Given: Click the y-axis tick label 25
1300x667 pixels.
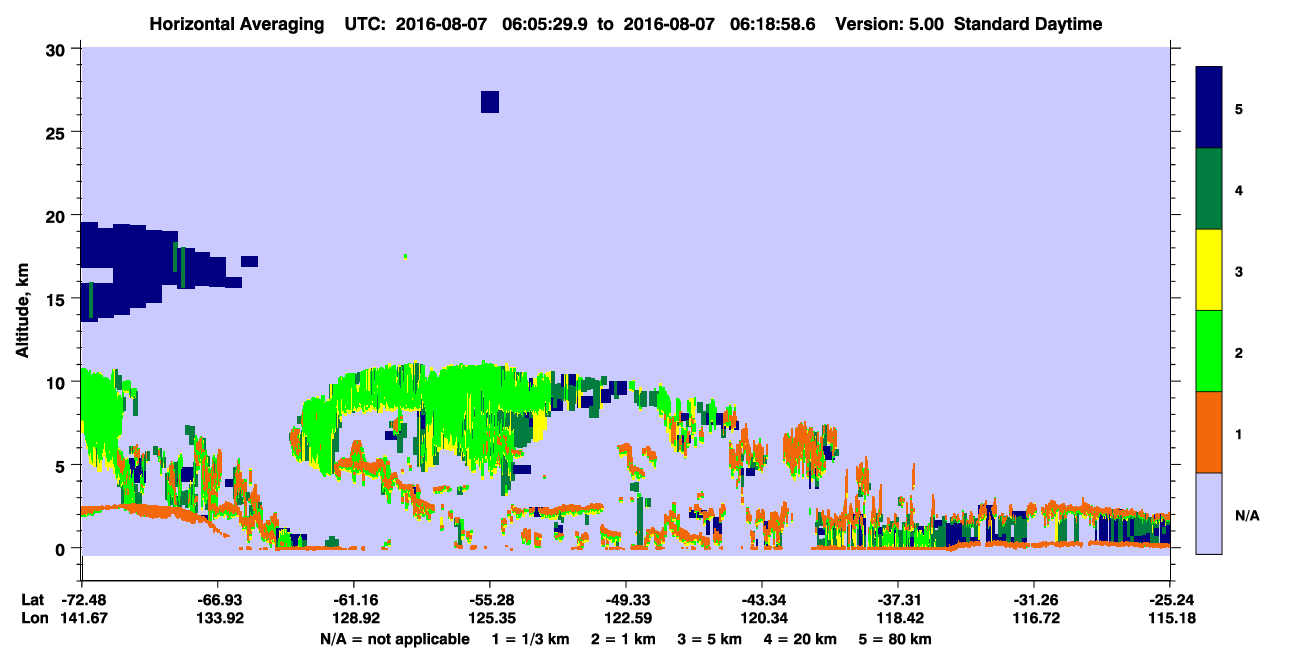Looking at the screenshot, I should 58,132.
